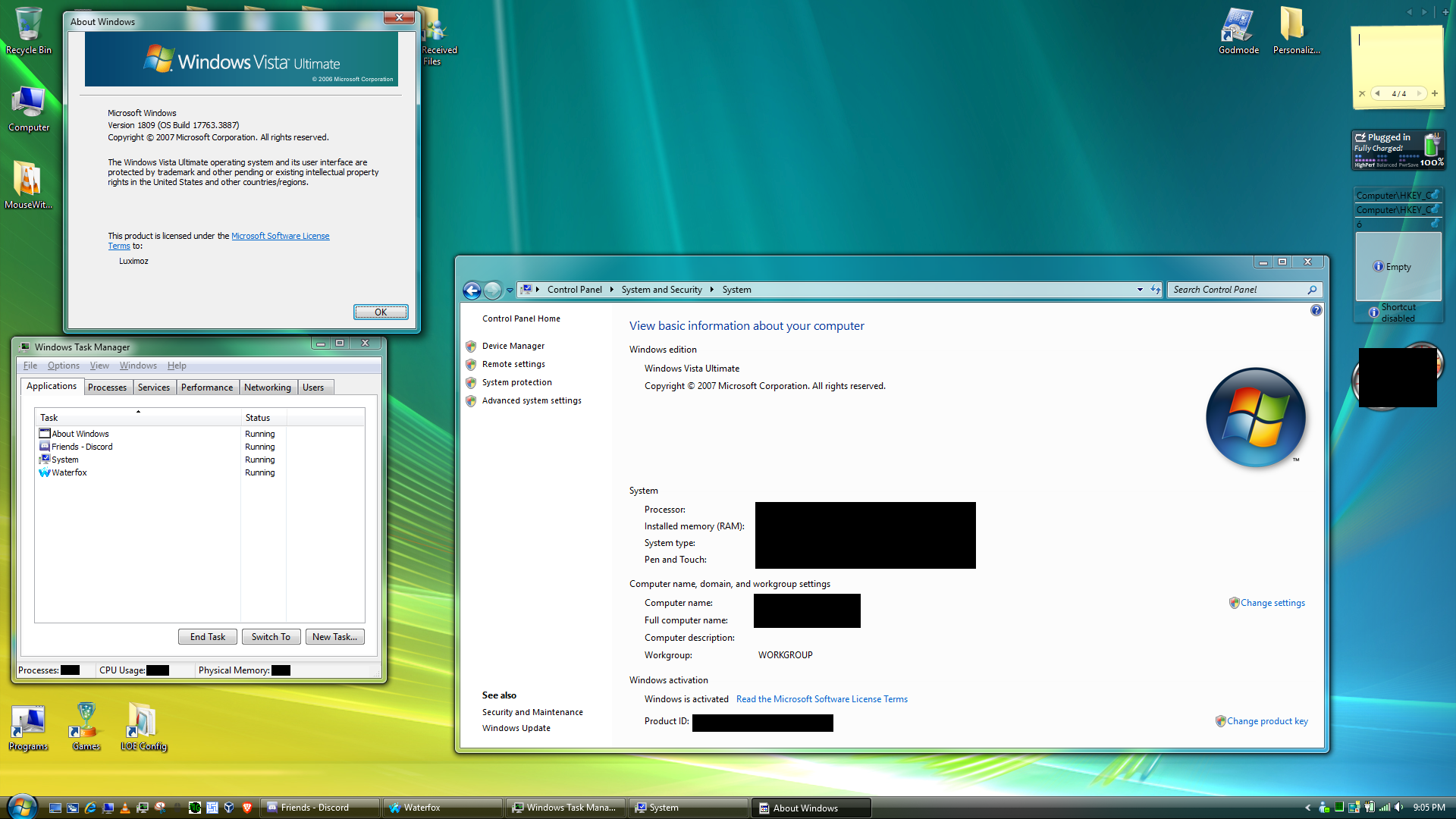Viewport: 1456px width, 819px height.
Task: Click the battery power plug tray icon
Action: (x=1370, y=807)
